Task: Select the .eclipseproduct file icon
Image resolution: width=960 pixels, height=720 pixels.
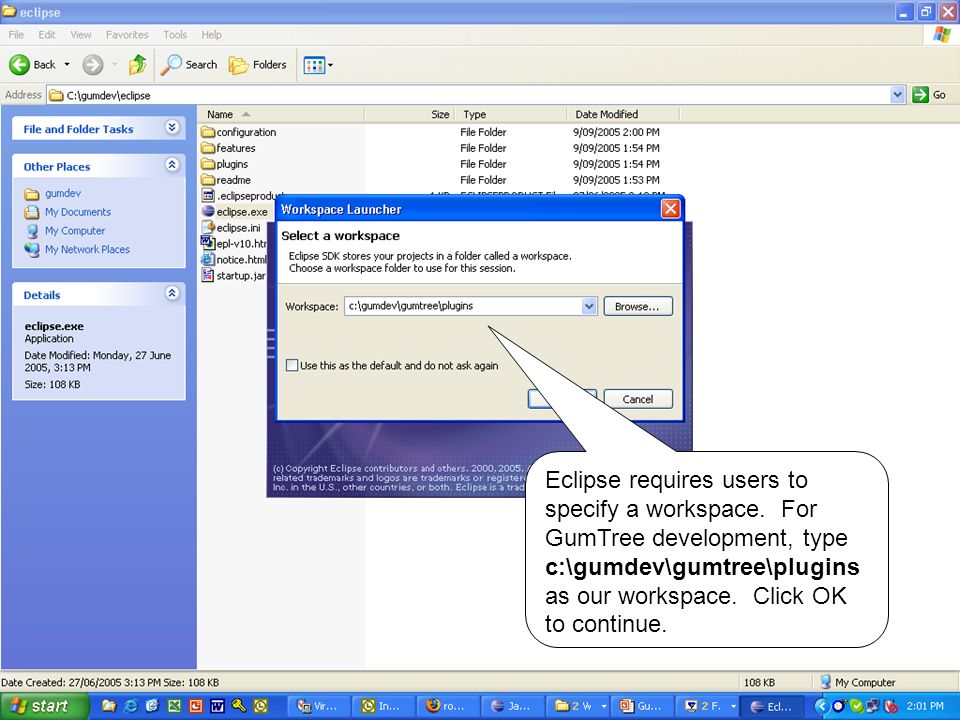Action: (208, 196)
